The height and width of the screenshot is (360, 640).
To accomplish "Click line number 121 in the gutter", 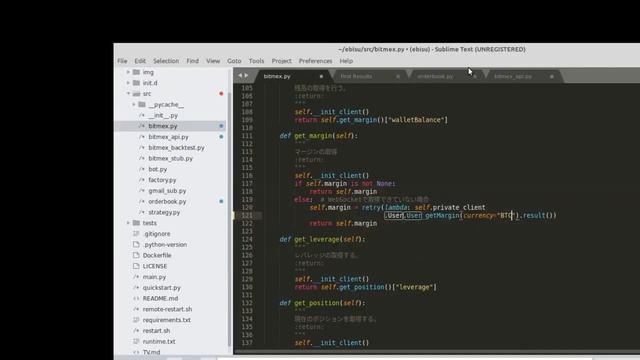I will click(247, 216).
